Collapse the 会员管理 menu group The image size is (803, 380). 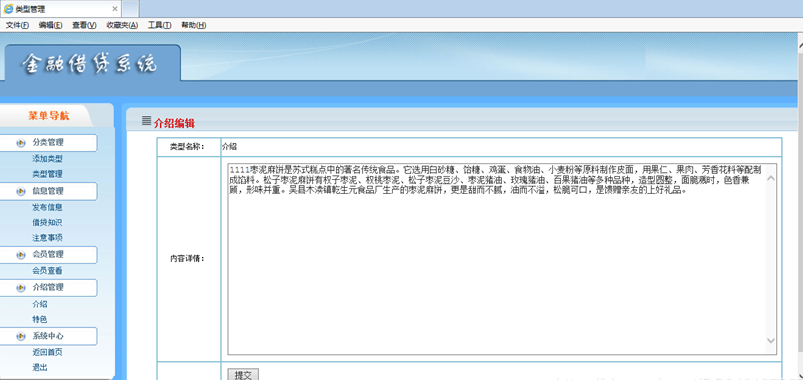48,255
